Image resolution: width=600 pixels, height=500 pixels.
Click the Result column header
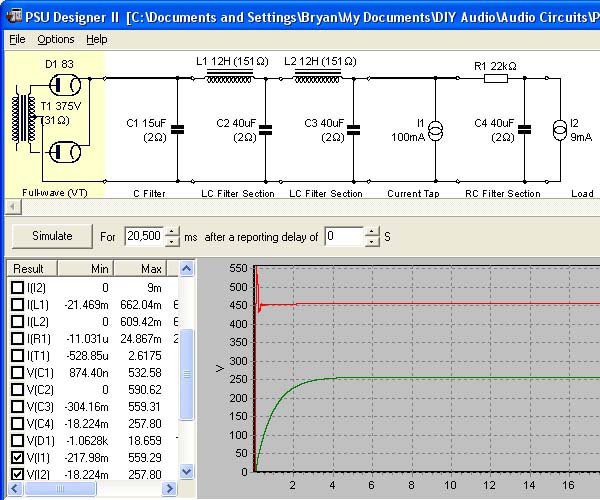(x=32, y=269)
